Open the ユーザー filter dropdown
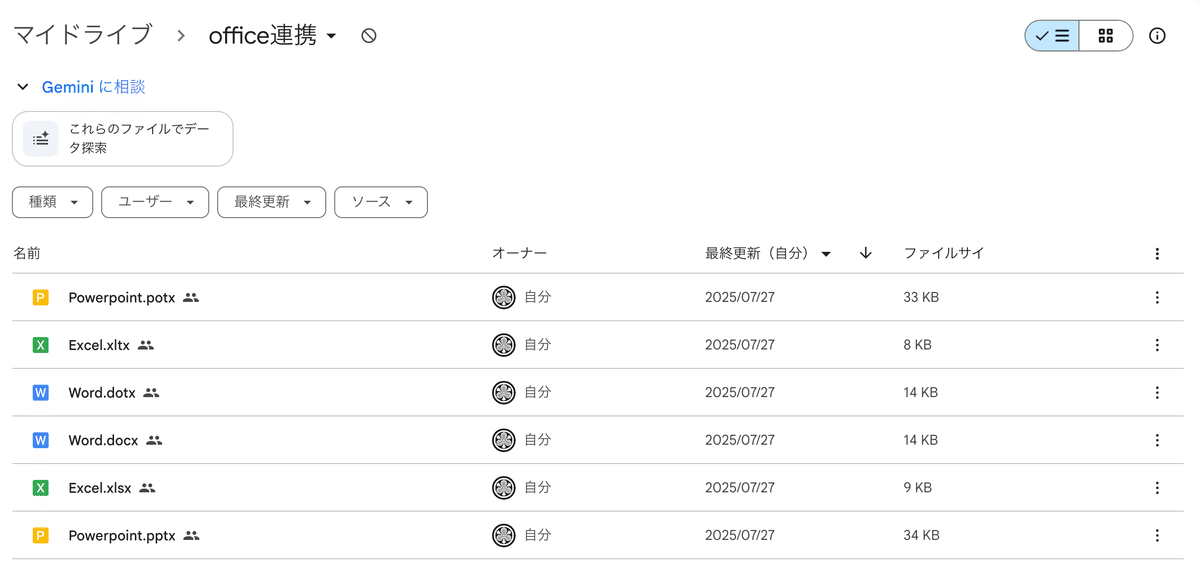Screen dimensions: 1200x581 click(155, 202)
